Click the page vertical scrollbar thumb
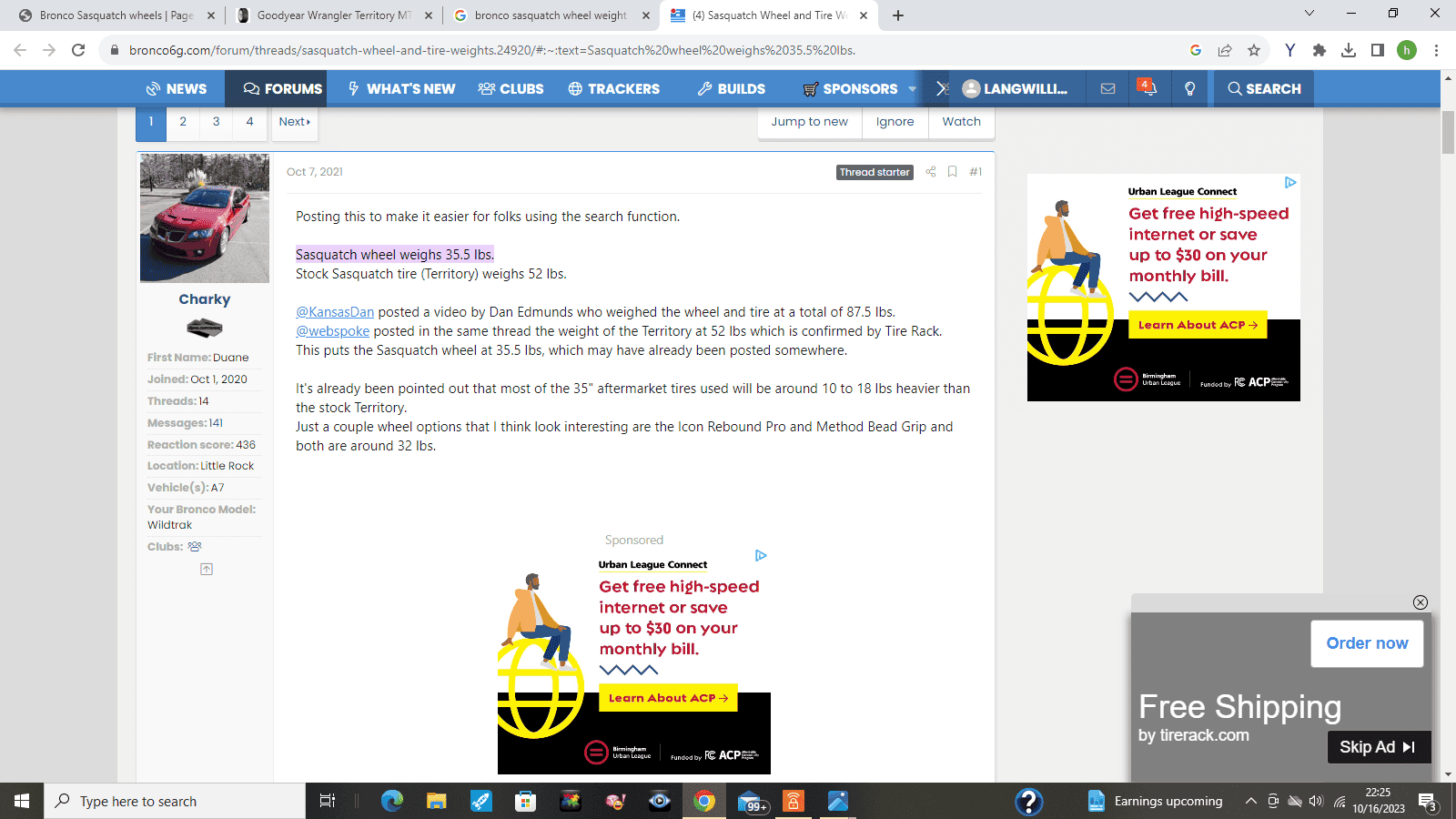 coord(1448,132)
